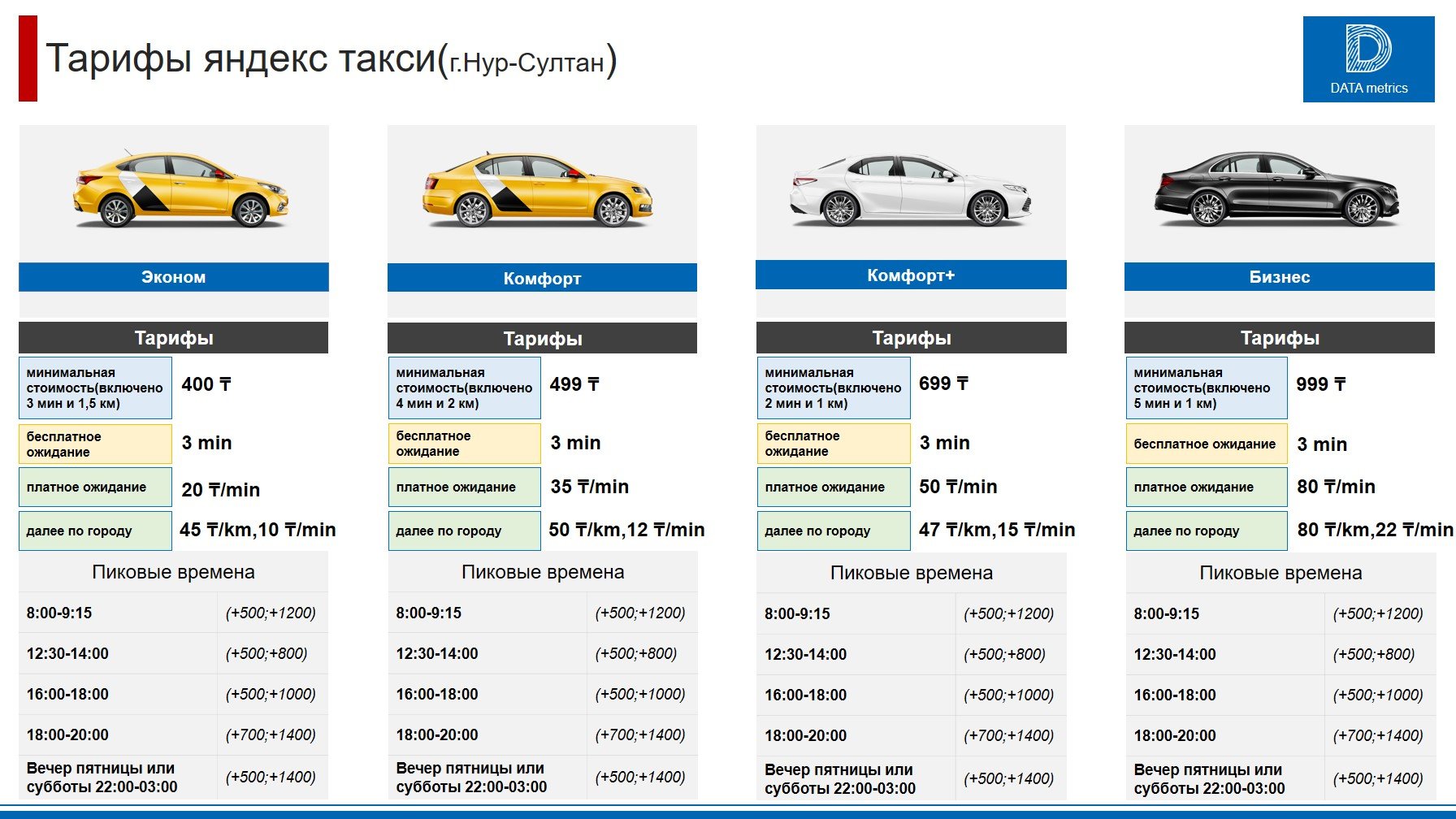Click the Эконом blue label
1456x819 pixels.
click(x=173, y=277)
